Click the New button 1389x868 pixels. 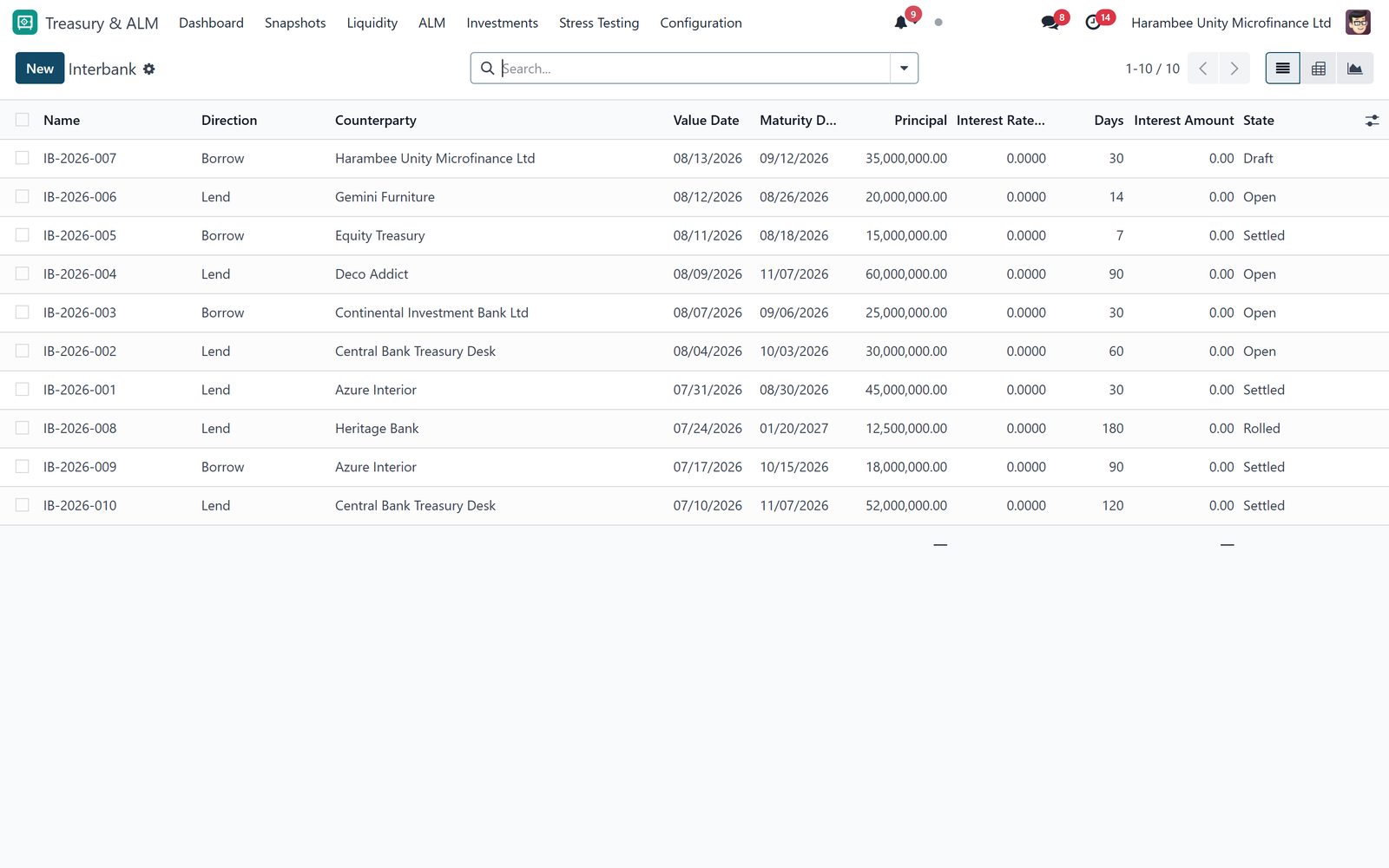pos(40,69)
